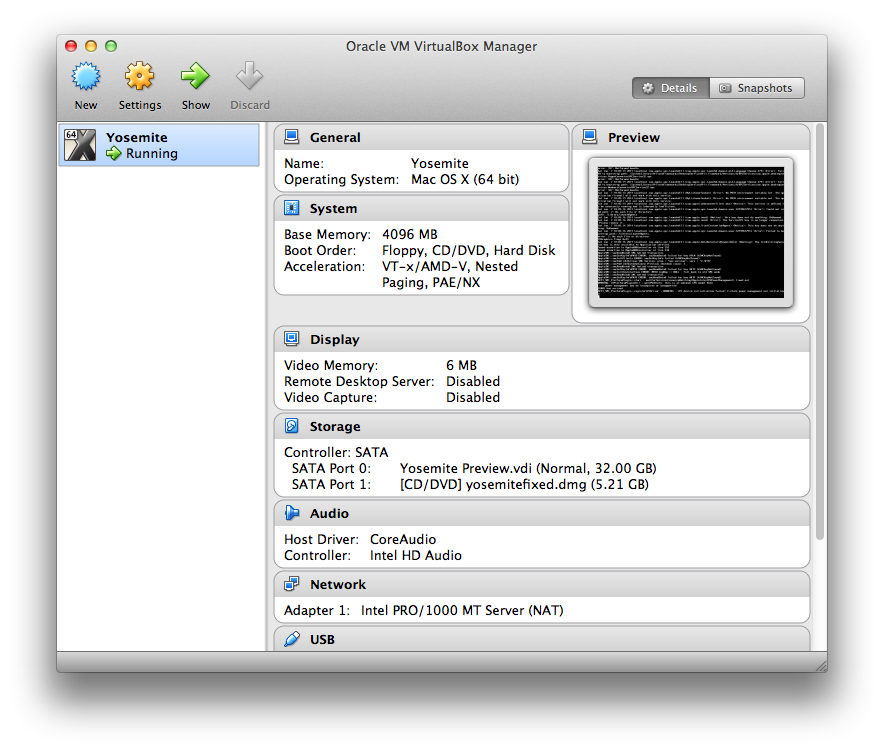Click the VM preview thumbnail
The height and width of the screenshot is (751, 884).
690,232
